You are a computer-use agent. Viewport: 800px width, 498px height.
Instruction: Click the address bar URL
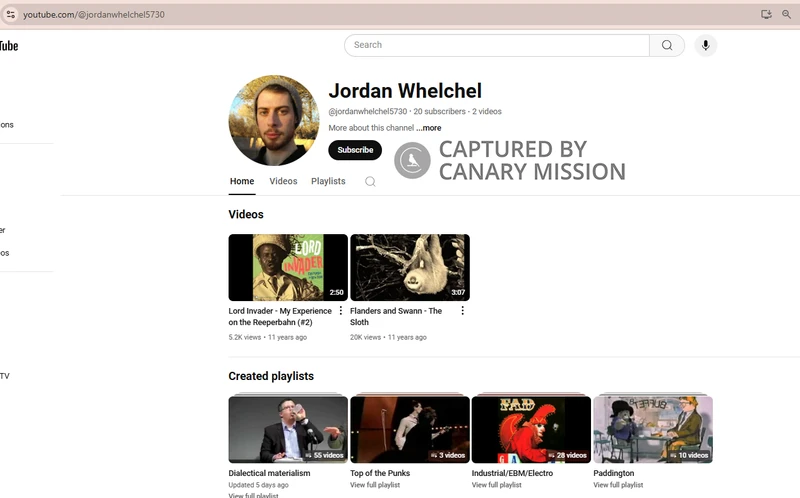coord(94,14)
